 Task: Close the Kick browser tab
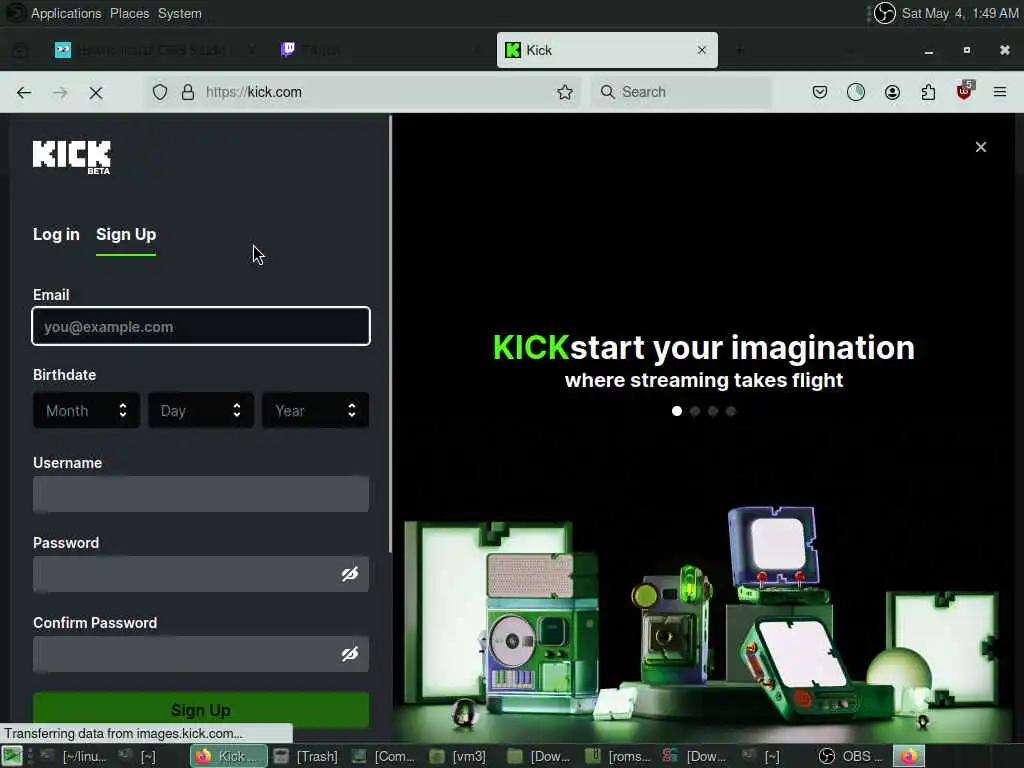pyautogui.click(x=702, y=50)
